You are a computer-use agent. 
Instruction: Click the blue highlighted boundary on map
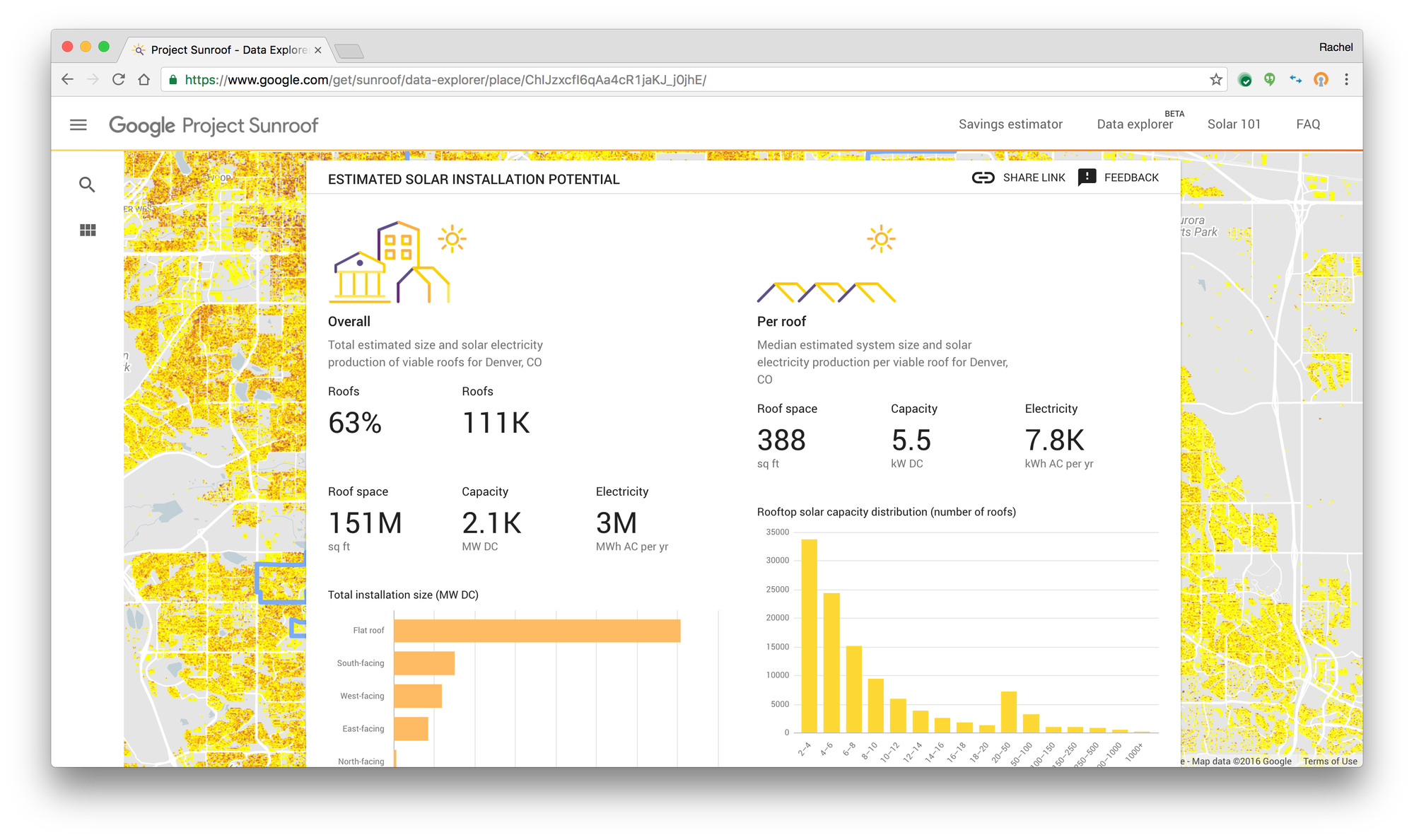coord(281,582)
